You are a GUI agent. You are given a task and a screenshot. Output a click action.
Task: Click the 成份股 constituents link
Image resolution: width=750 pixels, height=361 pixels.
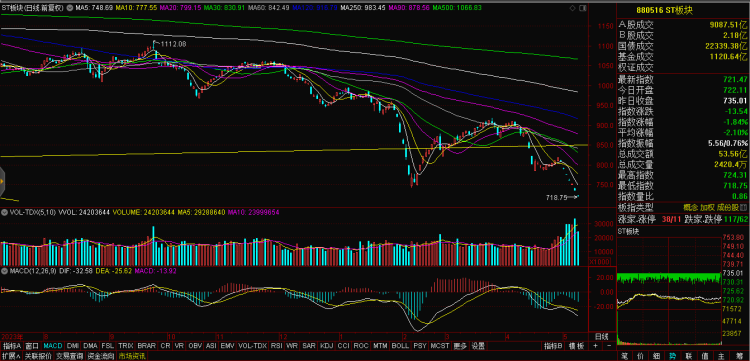coord(728,207)
